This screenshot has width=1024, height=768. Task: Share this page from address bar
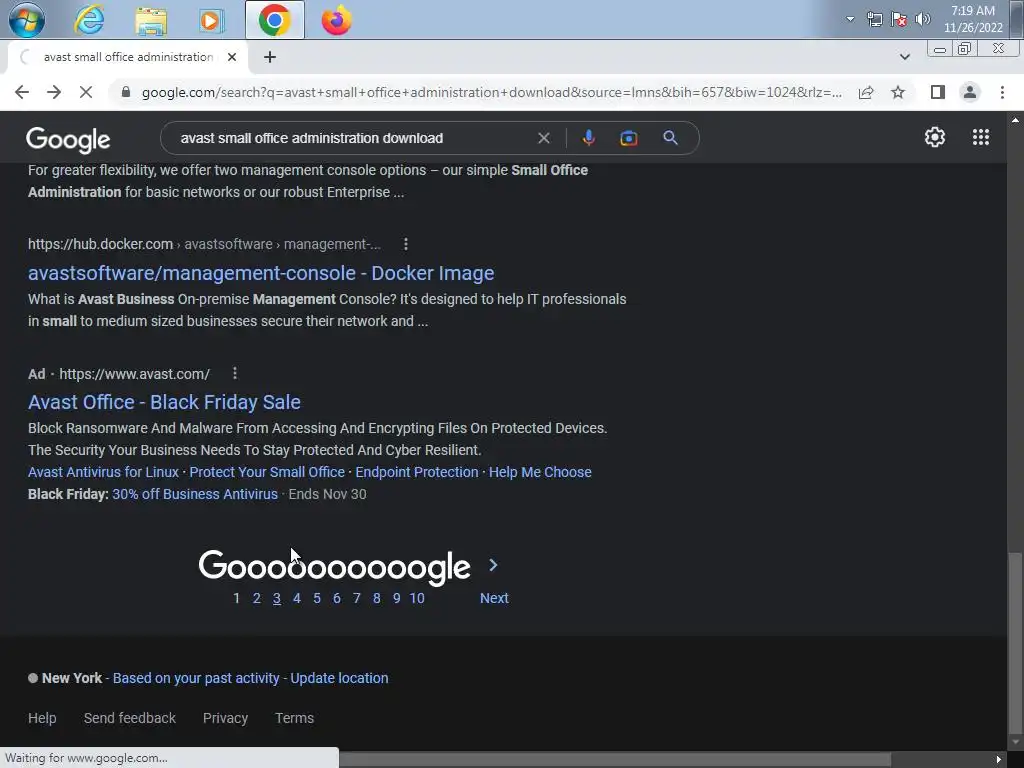click(x=866, y=92)
